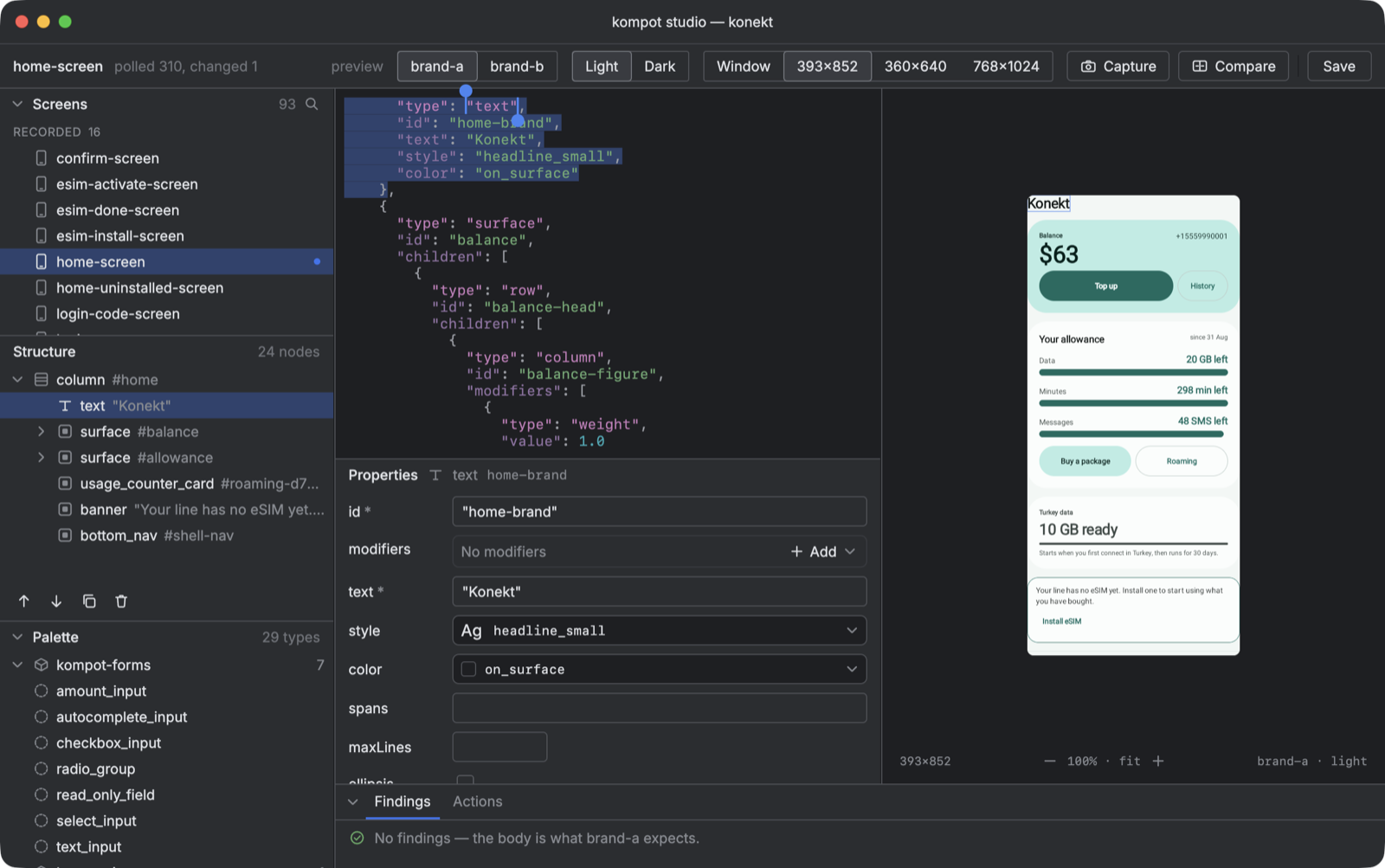Open the Findings tab
The height and width of the screenshot is (868, 1385).
coord(403,802)
